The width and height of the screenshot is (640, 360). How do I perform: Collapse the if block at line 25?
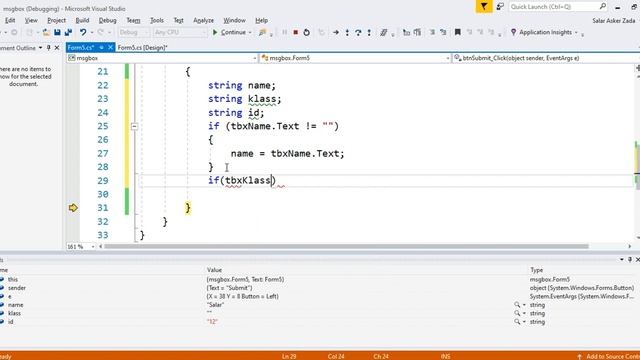coord(134,127)
